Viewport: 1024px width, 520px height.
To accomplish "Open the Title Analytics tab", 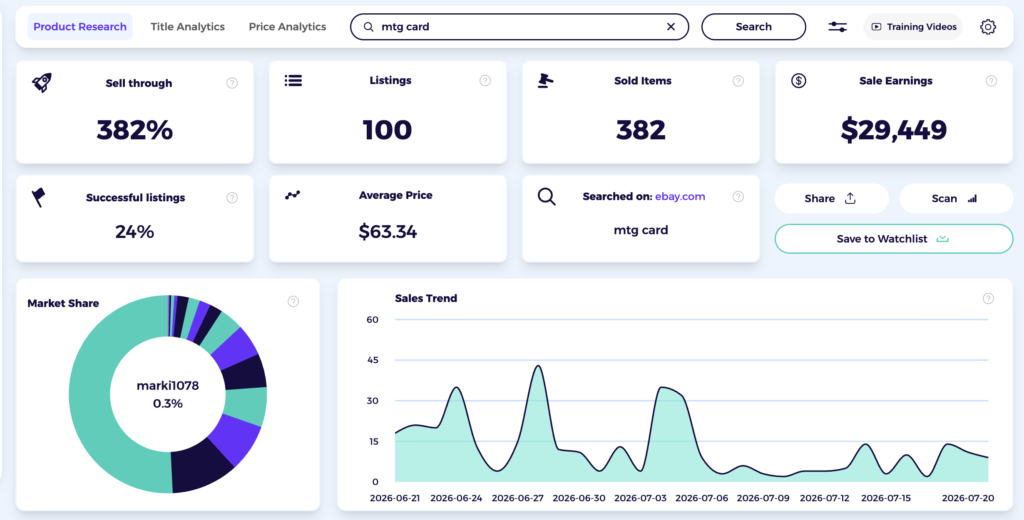I will pyautogui.click(x=187, y=27).
